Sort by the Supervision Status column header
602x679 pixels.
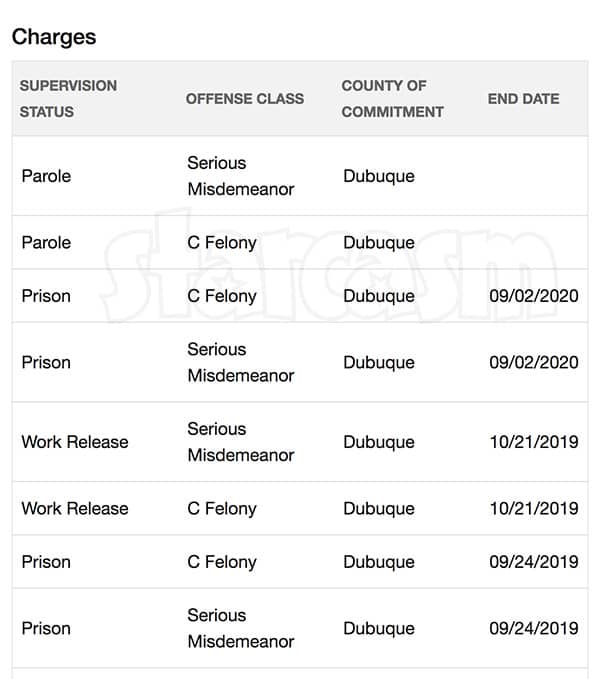pyautogui.click(x=68, y=98)
